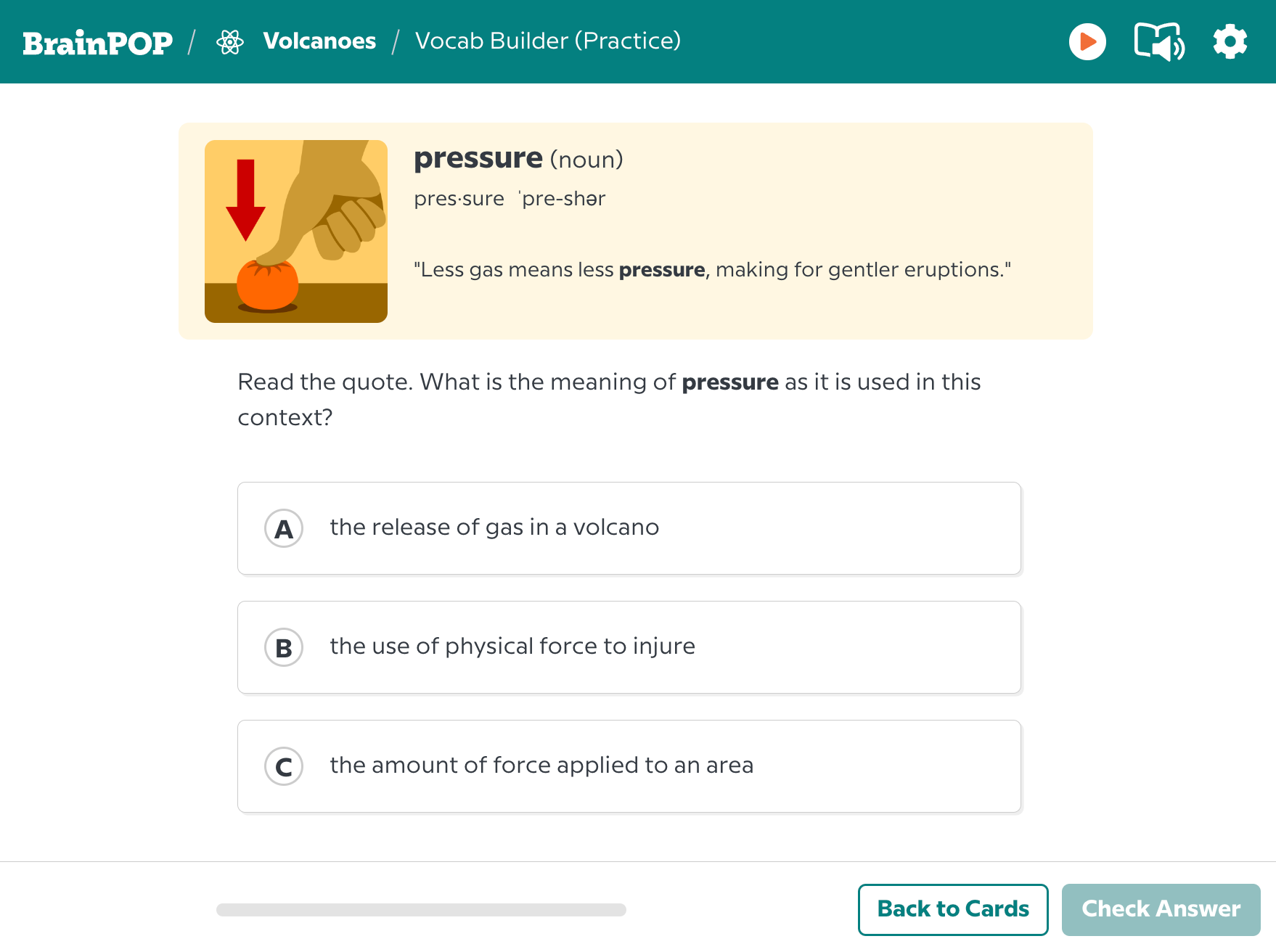Select the letter C circle
This screenshot has width=1276, height=952.
point(284,766)
